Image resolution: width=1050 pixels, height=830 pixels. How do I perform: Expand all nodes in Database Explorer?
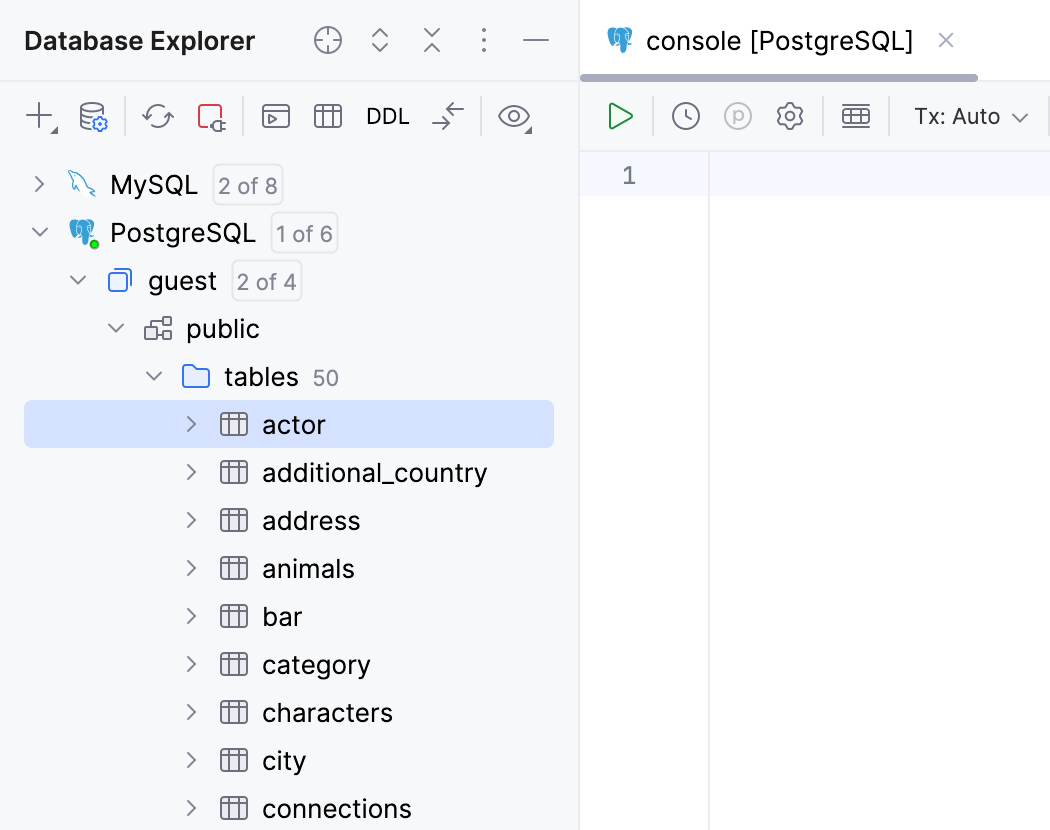pyautogui.click(x=379, y=40)
